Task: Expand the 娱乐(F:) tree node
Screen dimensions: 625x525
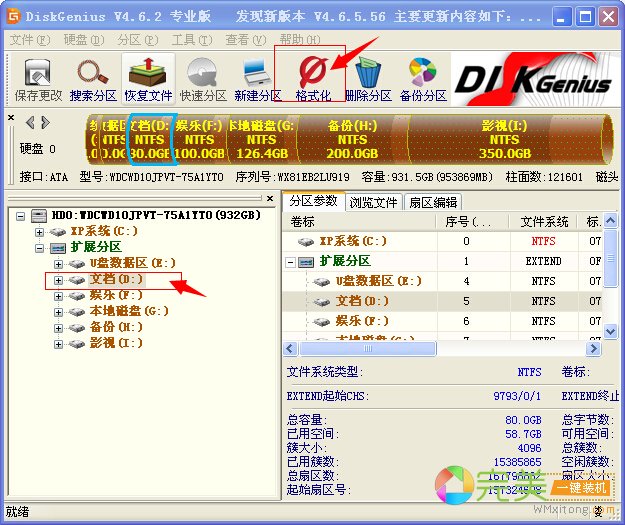Action: click(58, 296)
